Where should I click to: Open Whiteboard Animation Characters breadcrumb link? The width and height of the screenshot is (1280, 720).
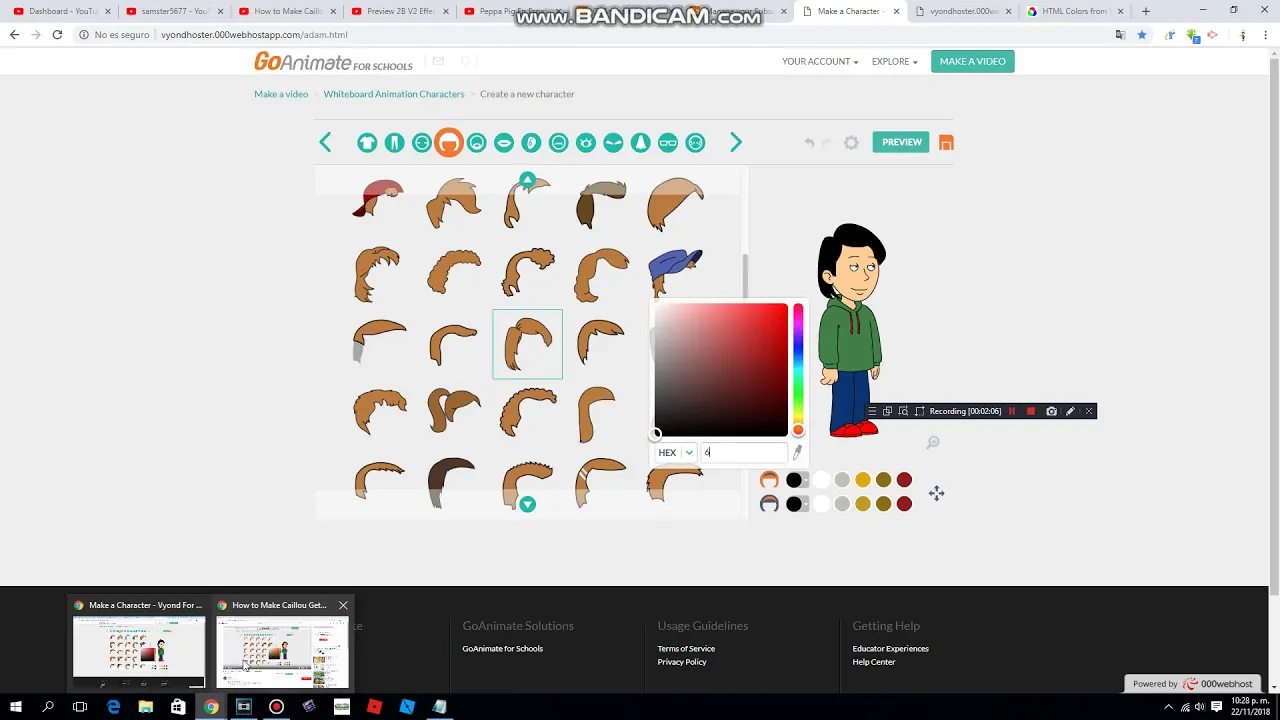point(394,94)
